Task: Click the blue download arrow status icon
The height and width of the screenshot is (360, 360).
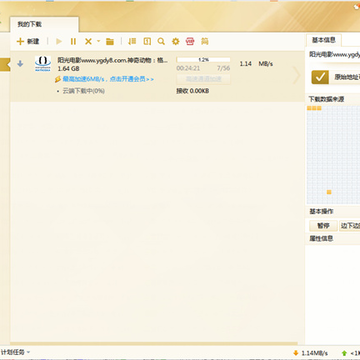Action: point(20,63)
